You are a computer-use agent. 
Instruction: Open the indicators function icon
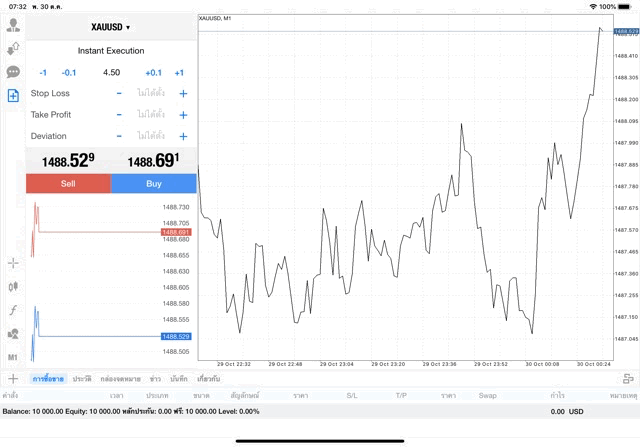(x=13, y=310)
